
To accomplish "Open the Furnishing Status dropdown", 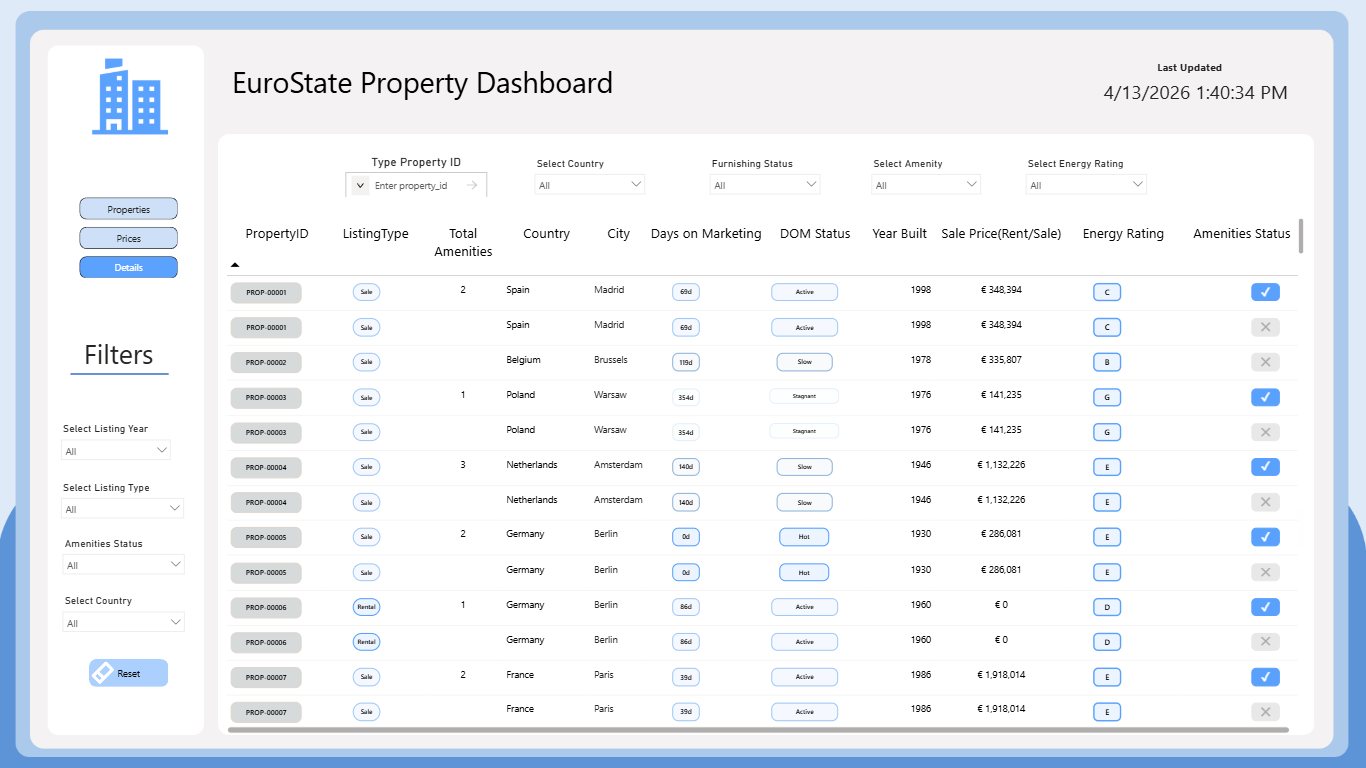I will click(765, 185).
